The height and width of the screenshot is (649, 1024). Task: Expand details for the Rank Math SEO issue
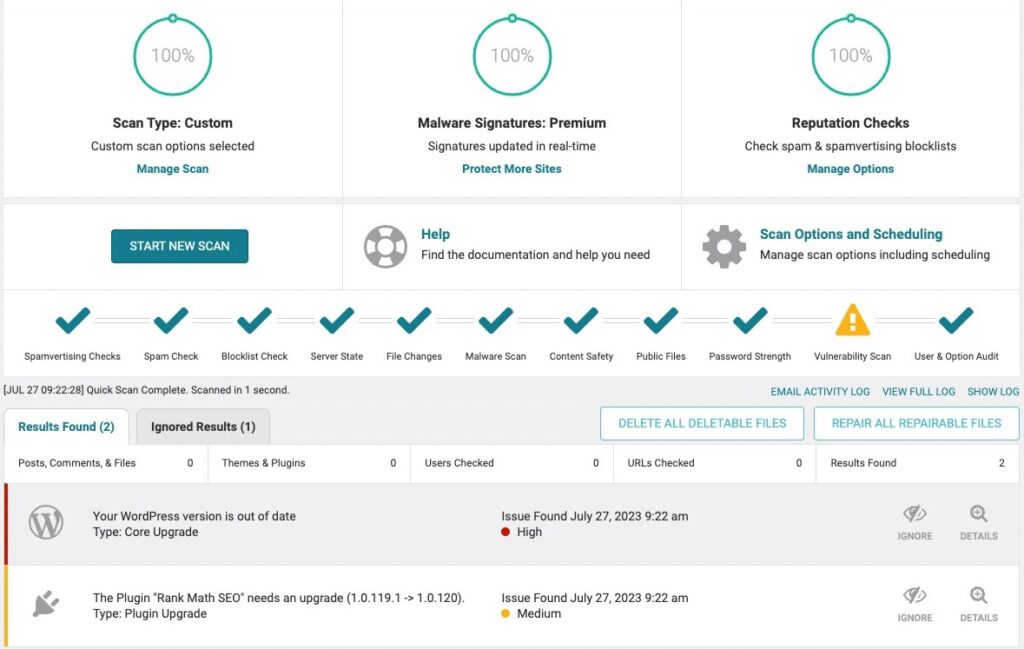click(x=978, y=604)
